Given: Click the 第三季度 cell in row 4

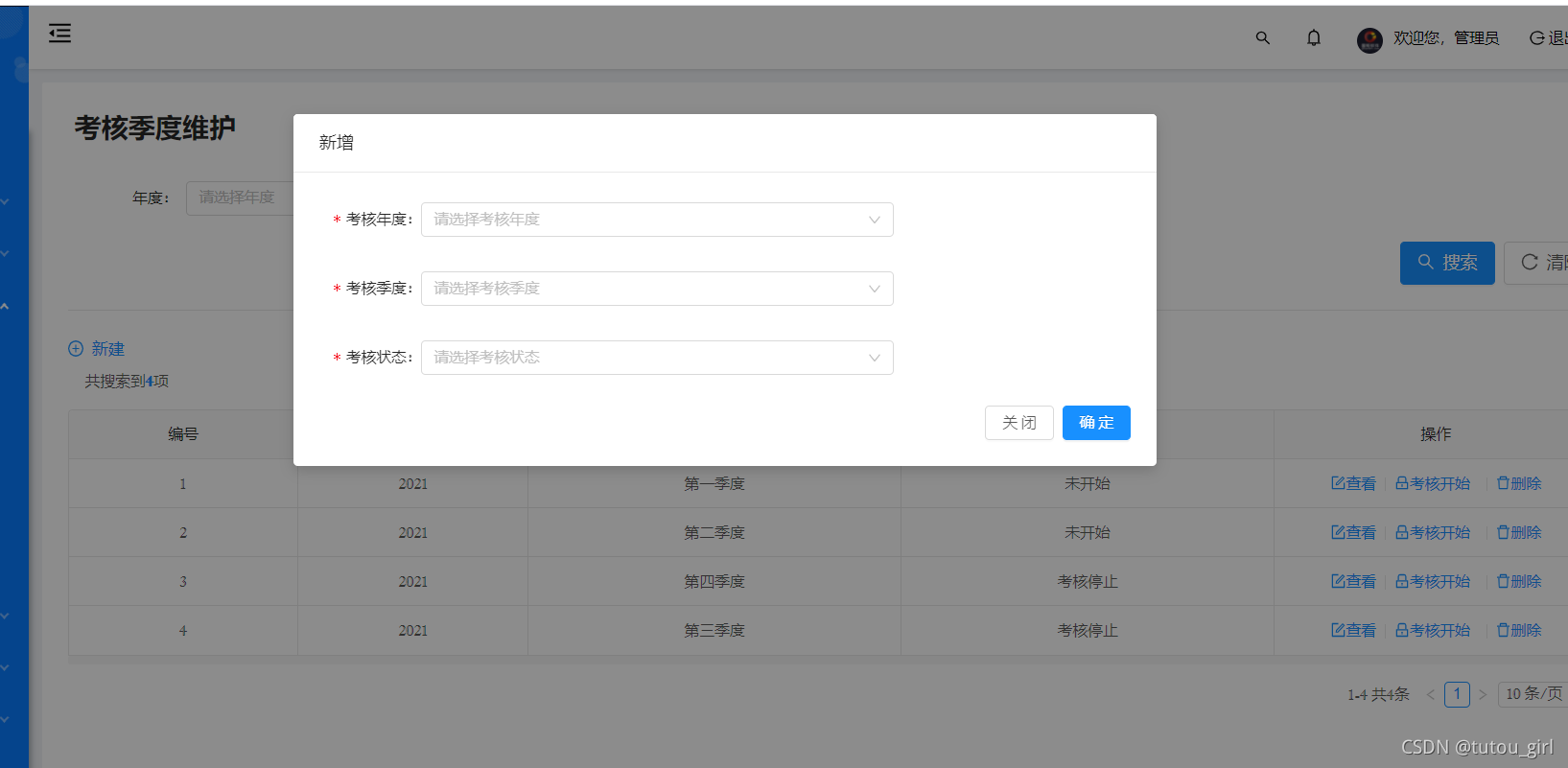Looking at the screenshot, I should pos(714,631).
